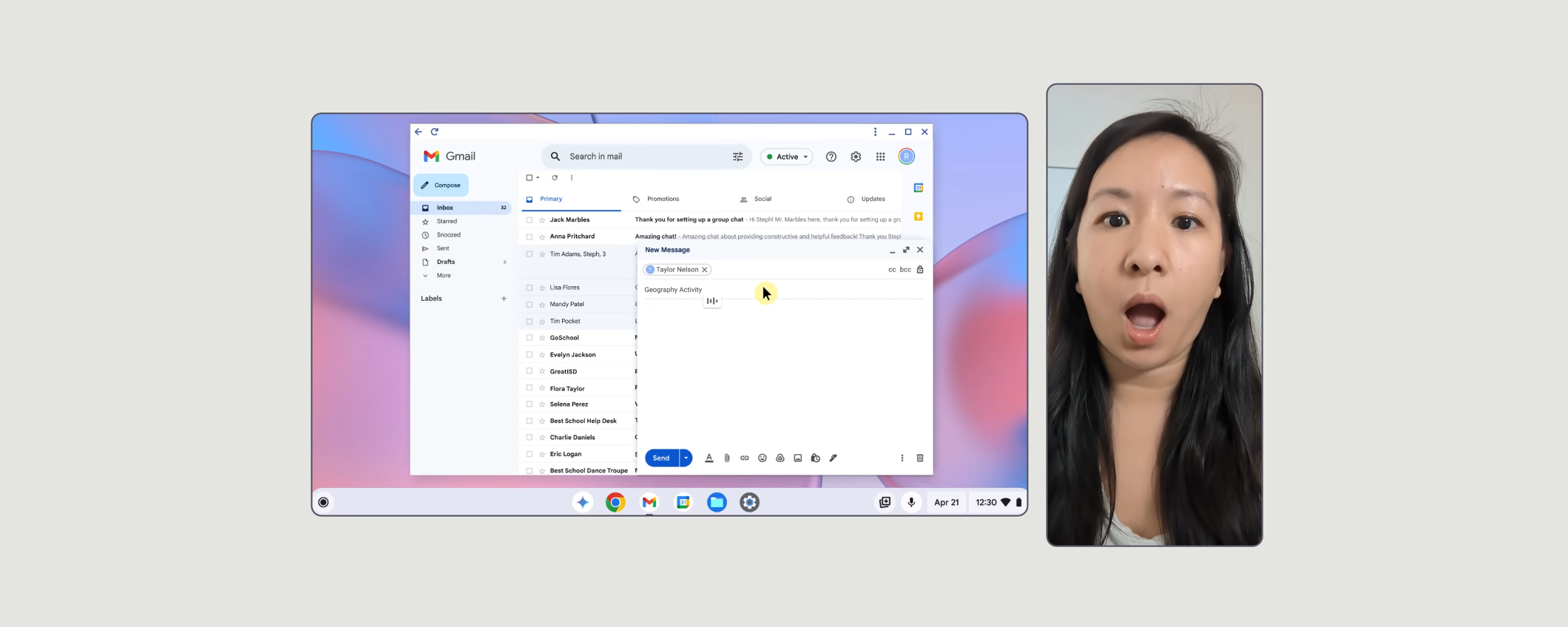Open Google Calendar side panel icon
Image resolution: width=1568 pixels, height=627 pixels.
tap(918, 188)
